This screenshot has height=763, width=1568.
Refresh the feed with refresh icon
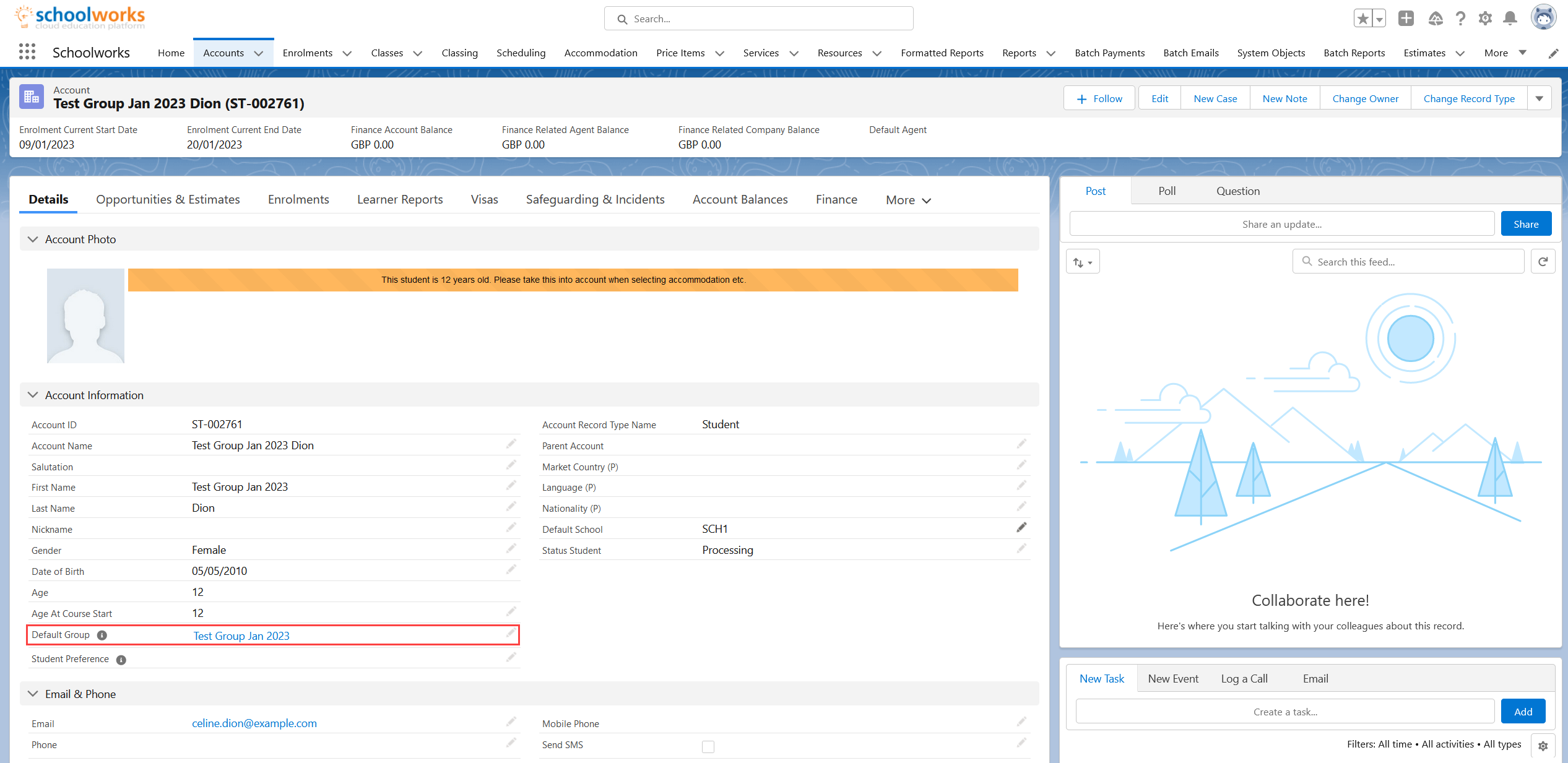click(1543, 262)
